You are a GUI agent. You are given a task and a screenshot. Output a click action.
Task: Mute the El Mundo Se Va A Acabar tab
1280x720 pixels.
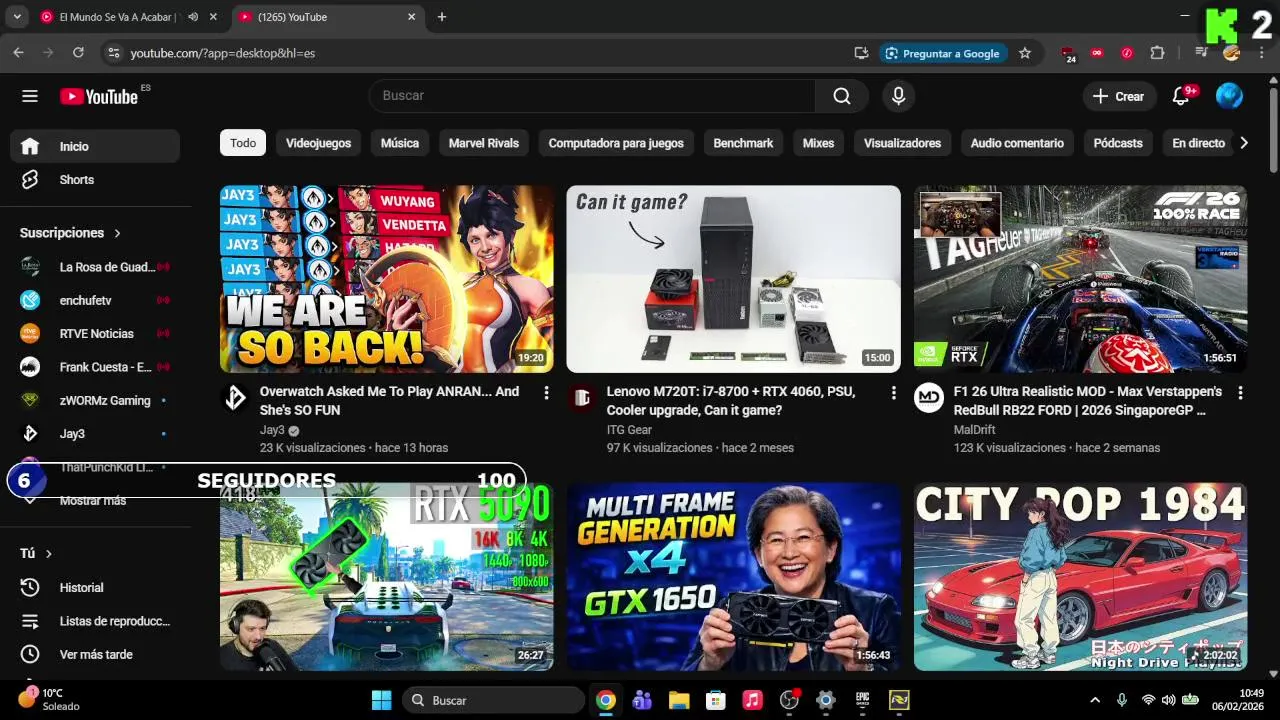click(193, 17)
